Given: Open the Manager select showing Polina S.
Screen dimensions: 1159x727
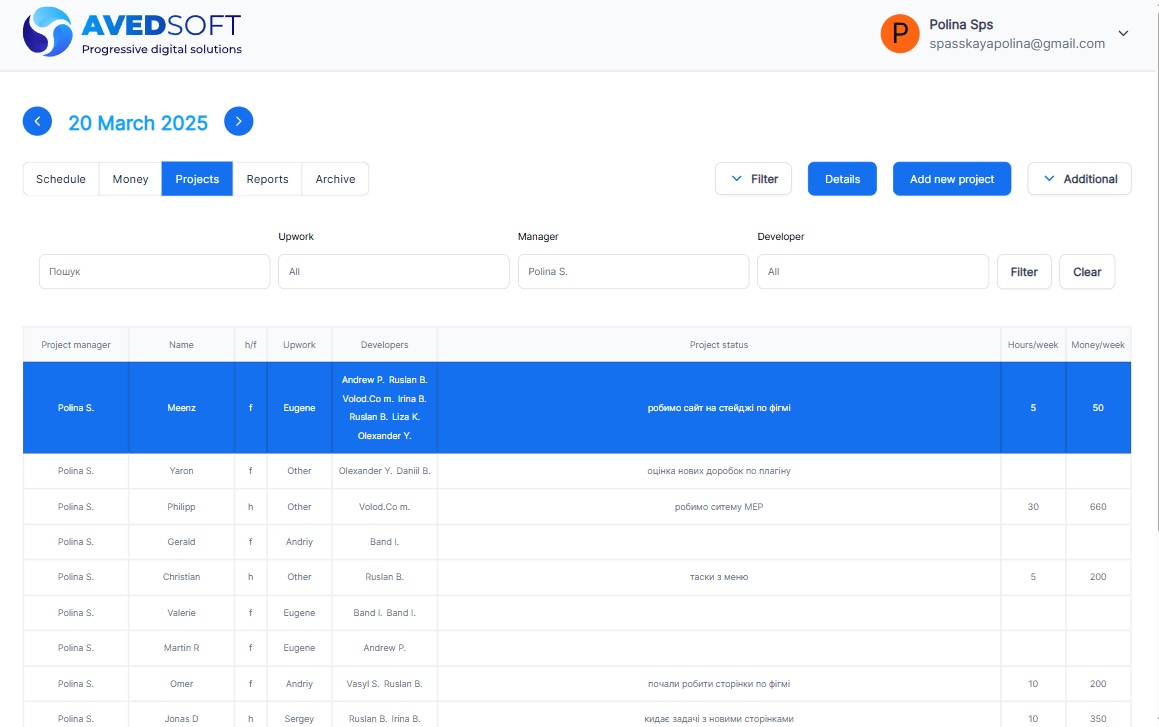Looking at the screenshot, I should (x=633, y=271).
